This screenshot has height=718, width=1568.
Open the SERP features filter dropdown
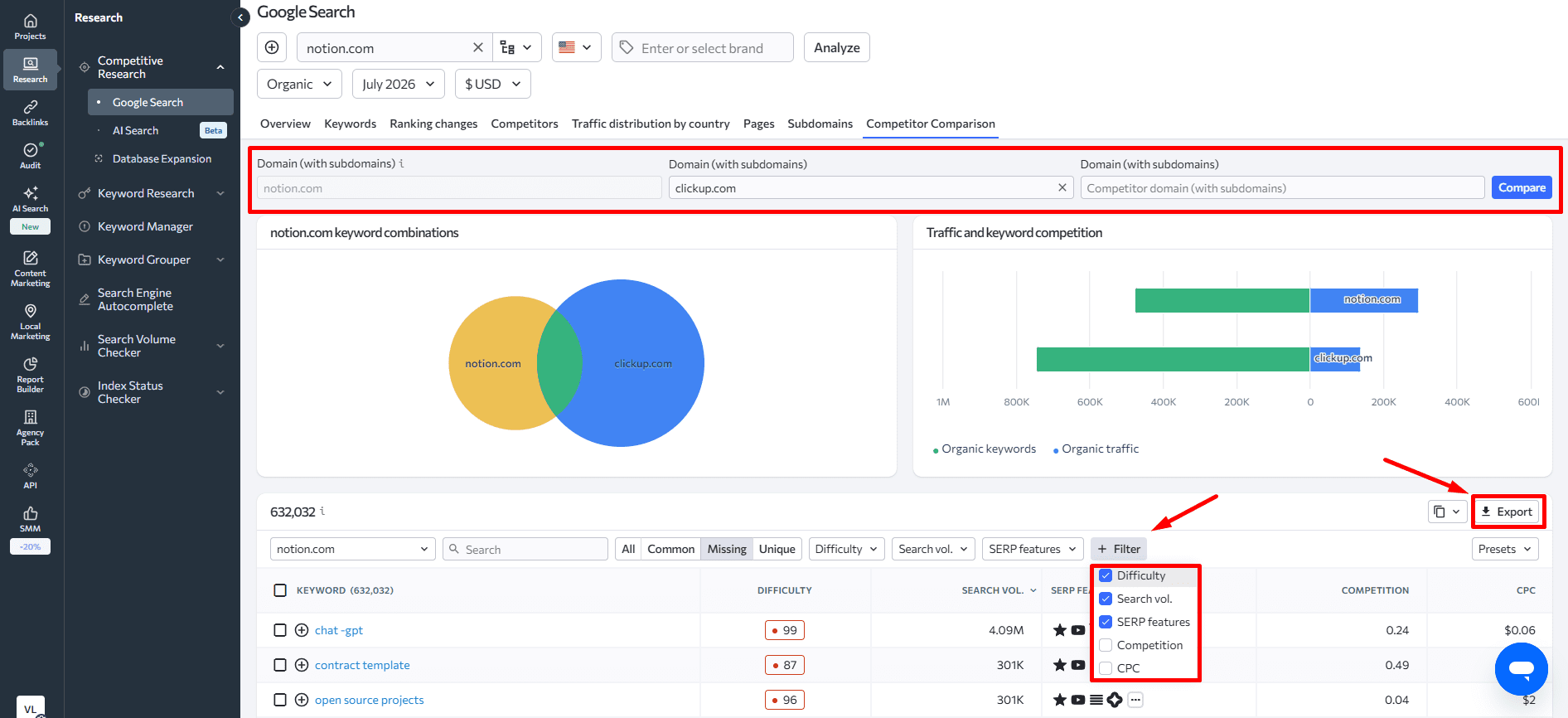tap(1033, 549)
